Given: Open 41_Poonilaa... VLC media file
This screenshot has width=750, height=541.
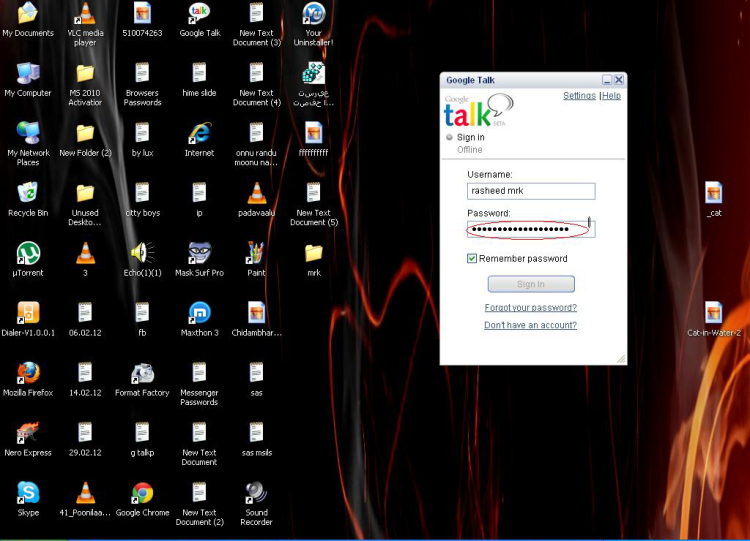Looking at the screenshot, I should coord(85,493).
